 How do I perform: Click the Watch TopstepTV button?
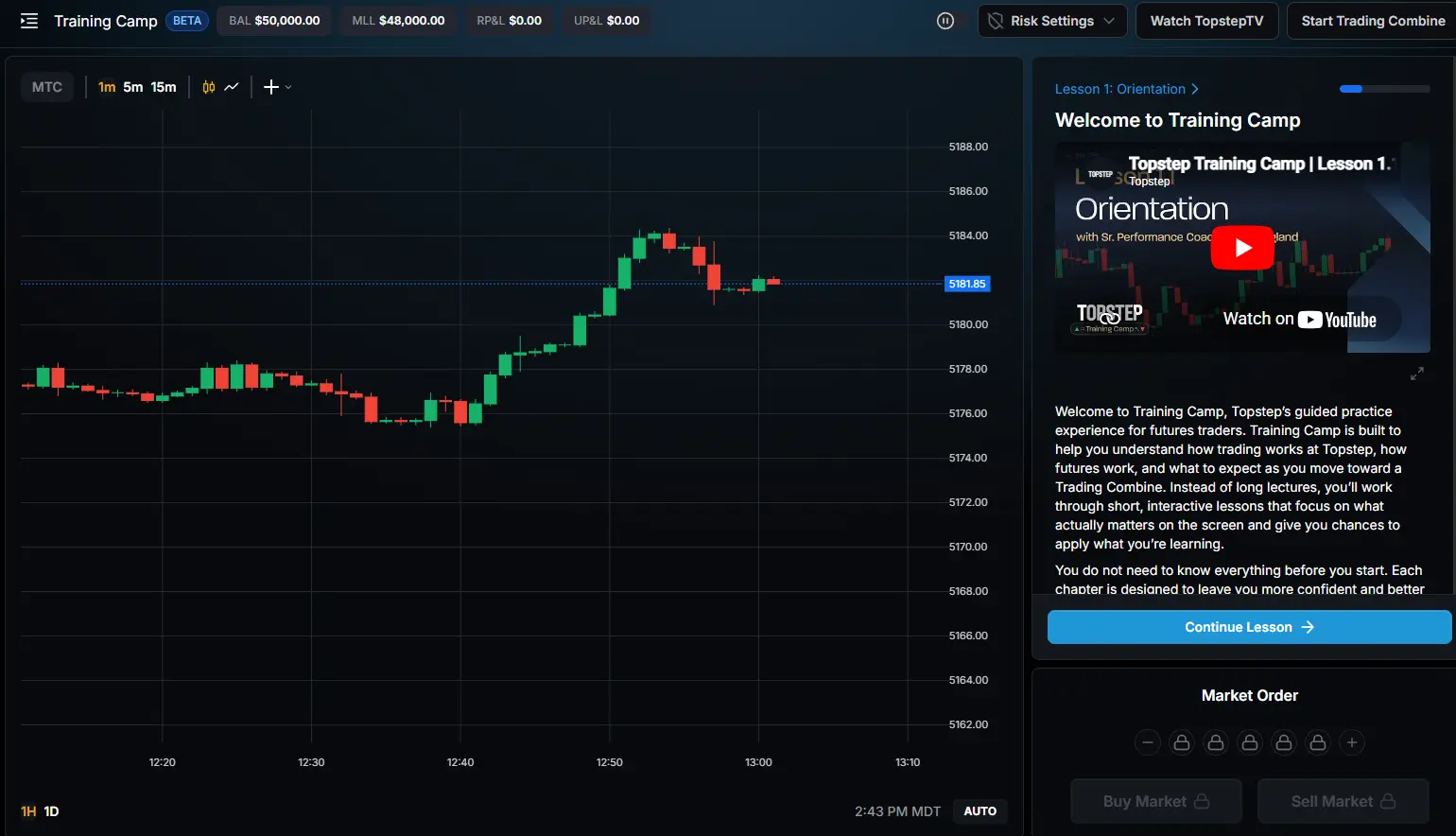point(1206,20)
